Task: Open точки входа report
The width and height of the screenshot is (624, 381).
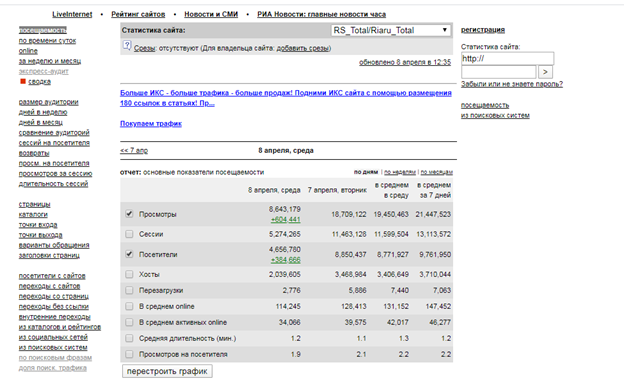Action: 38,225
